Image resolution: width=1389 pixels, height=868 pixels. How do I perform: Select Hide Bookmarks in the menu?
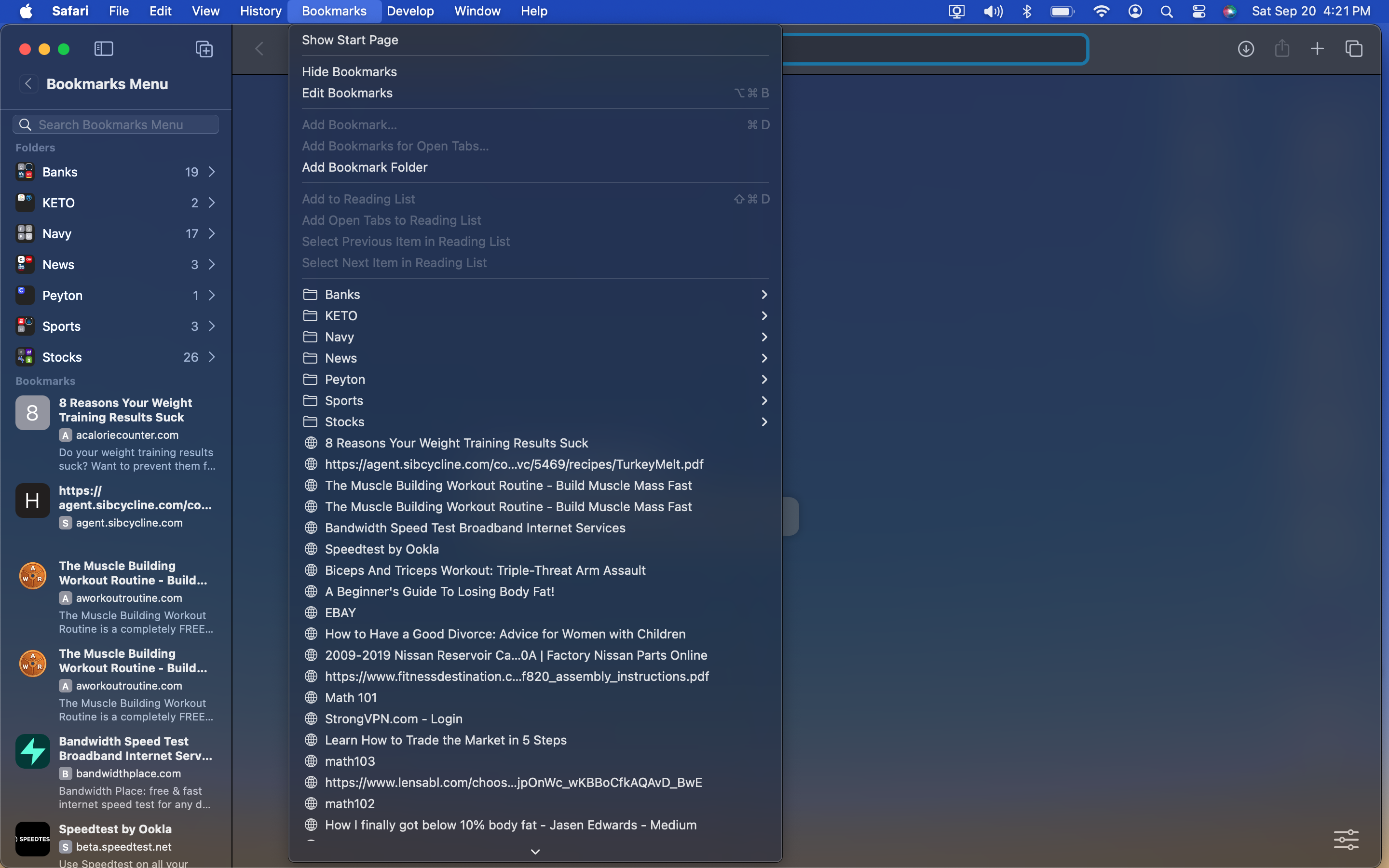349,72
